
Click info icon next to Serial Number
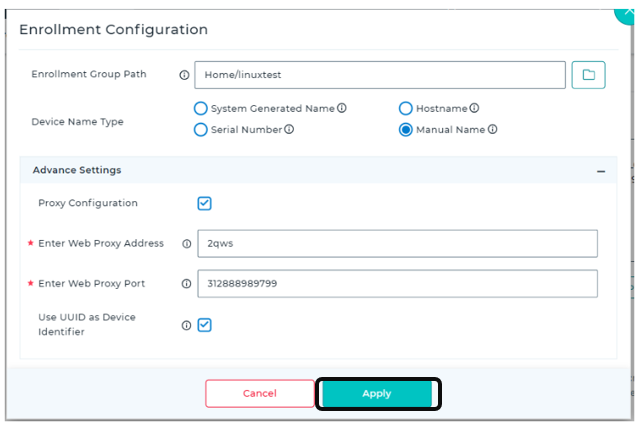(x=289, y=129)
